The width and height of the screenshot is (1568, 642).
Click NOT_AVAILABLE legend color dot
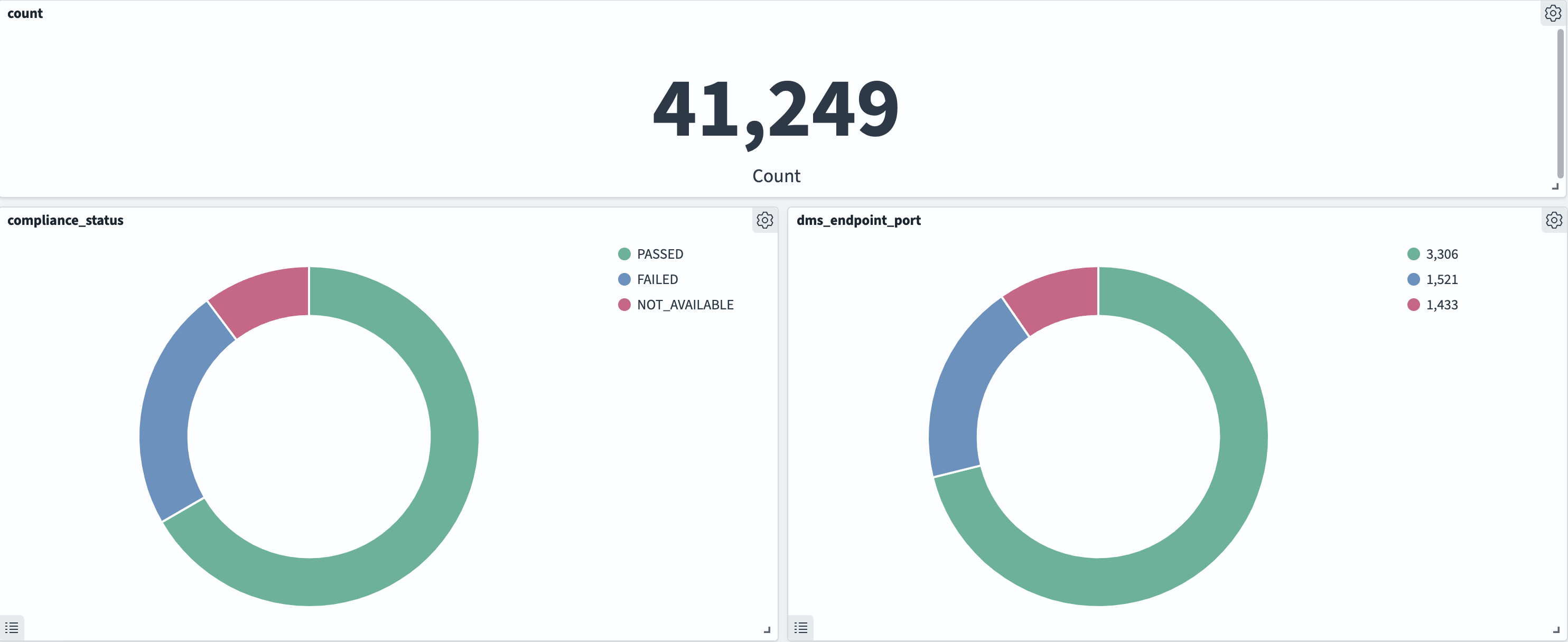[624, 304]
